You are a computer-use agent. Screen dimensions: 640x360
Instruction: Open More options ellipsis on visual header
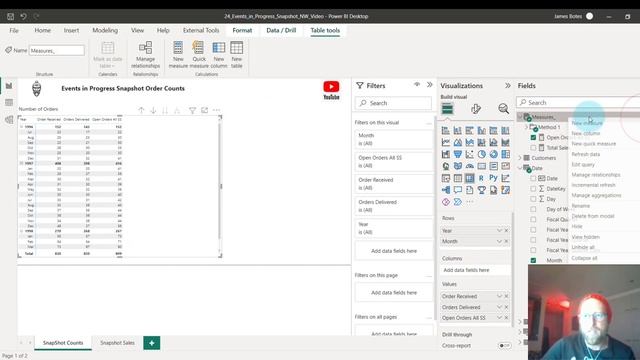[216, 110]
